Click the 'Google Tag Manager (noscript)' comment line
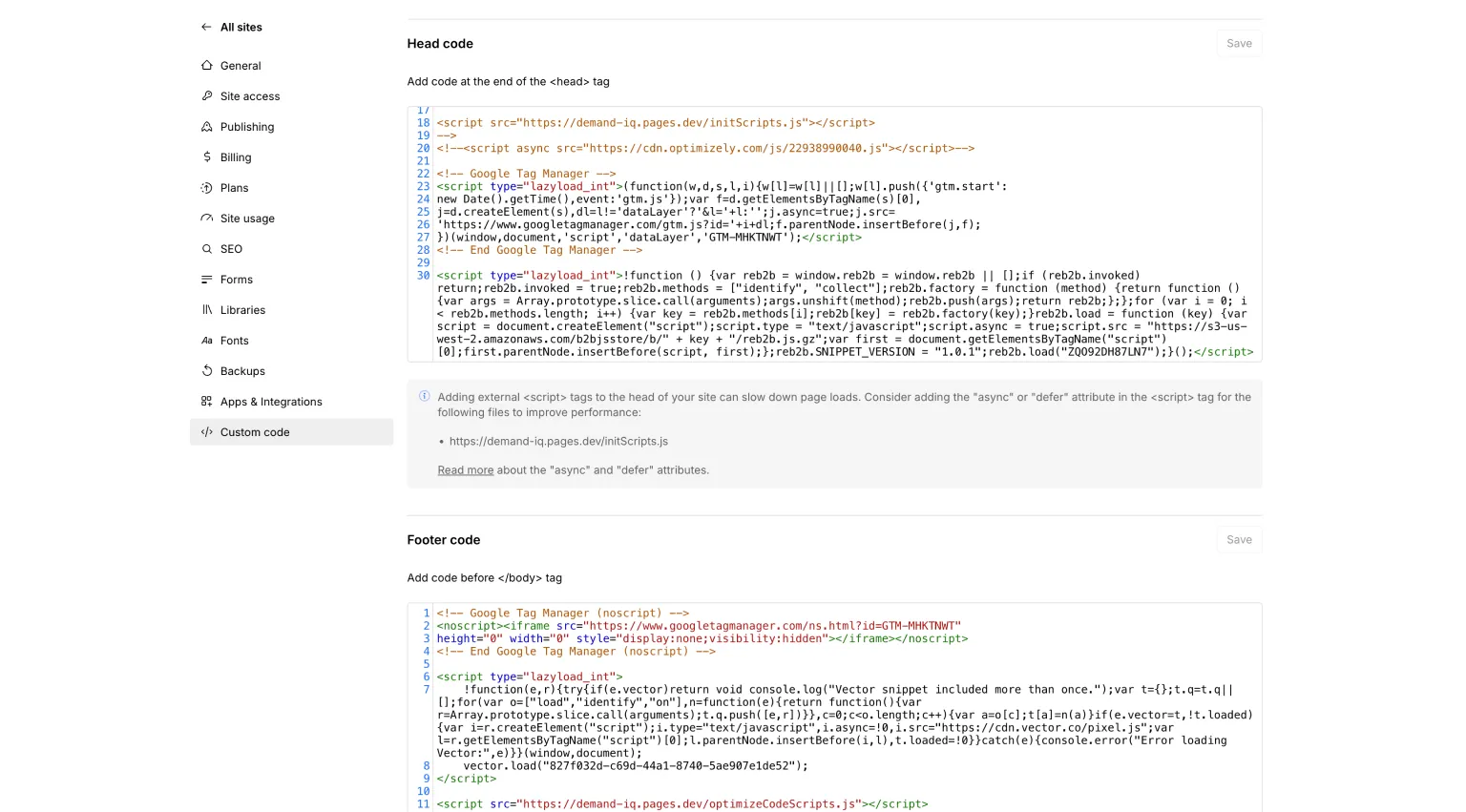The width and height of the screenshot is (1466, 812). pos(563,614)
